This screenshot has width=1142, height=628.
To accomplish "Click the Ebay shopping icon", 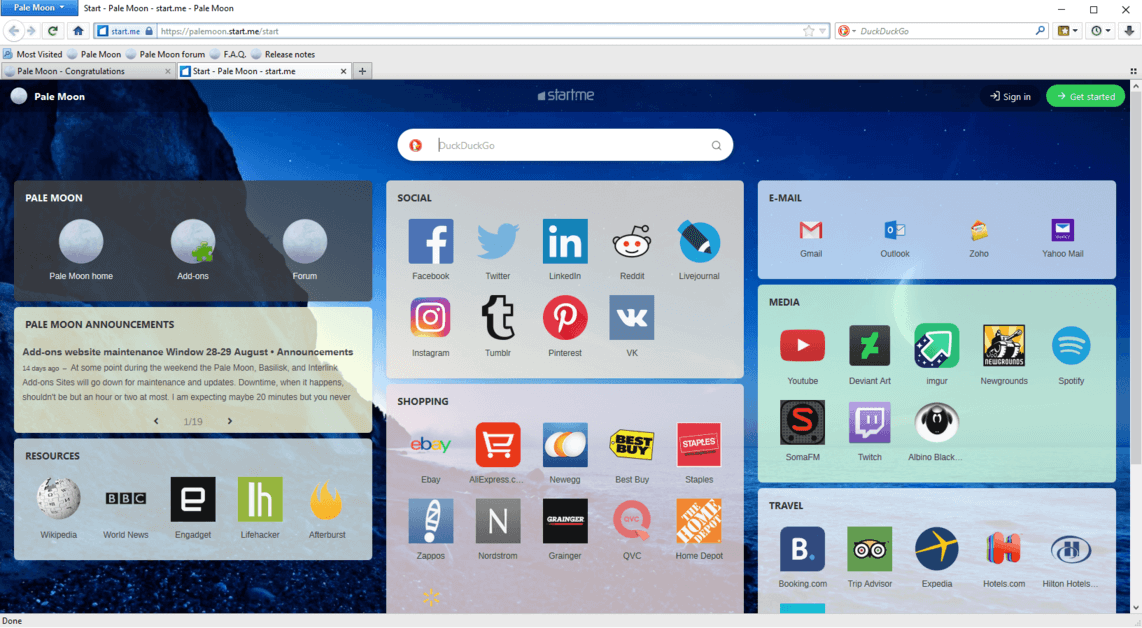I will click(x=431, y=445).
